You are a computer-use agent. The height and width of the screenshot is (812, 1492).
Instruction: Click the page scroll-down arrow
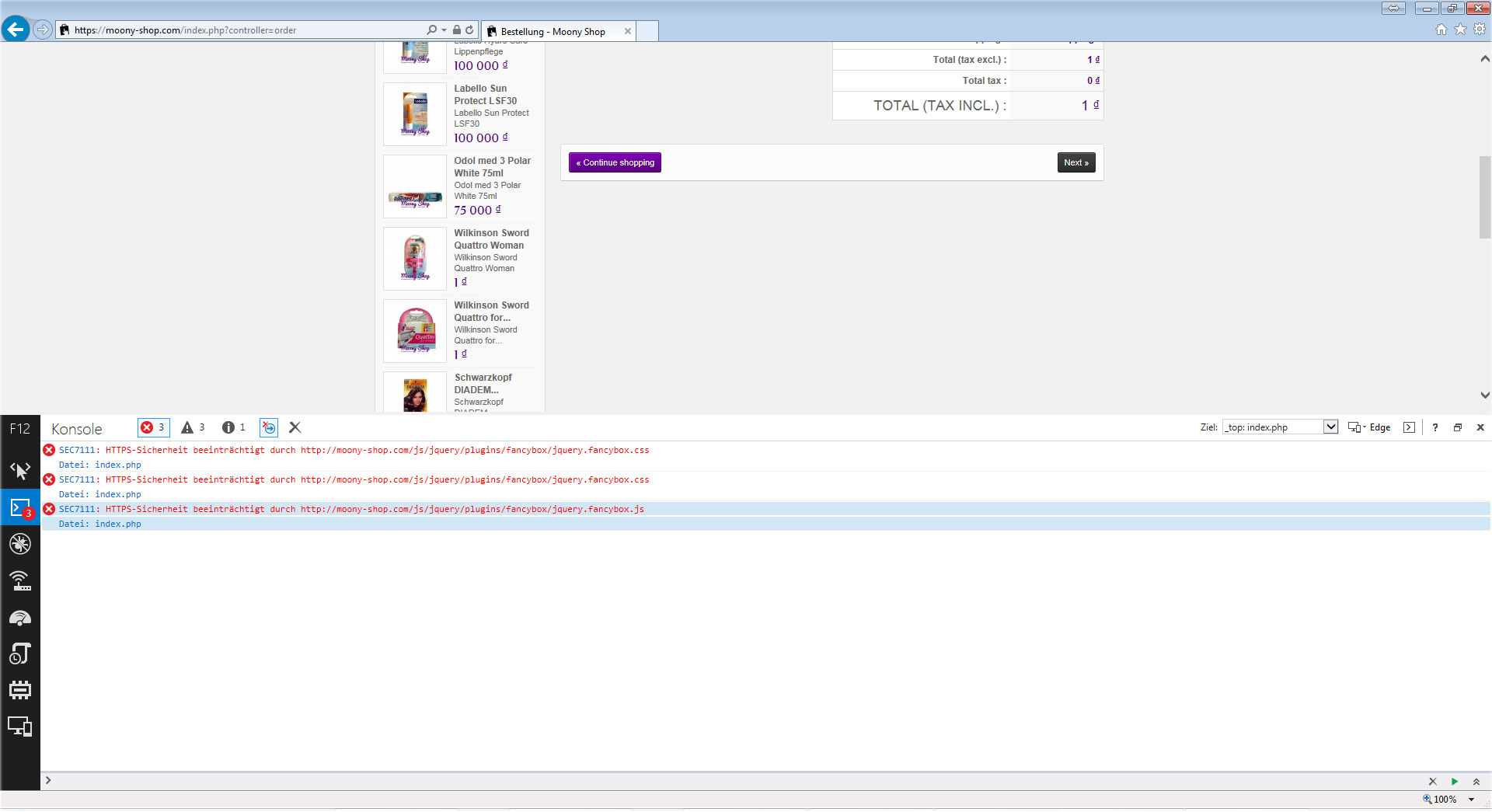pos(1485,396)
